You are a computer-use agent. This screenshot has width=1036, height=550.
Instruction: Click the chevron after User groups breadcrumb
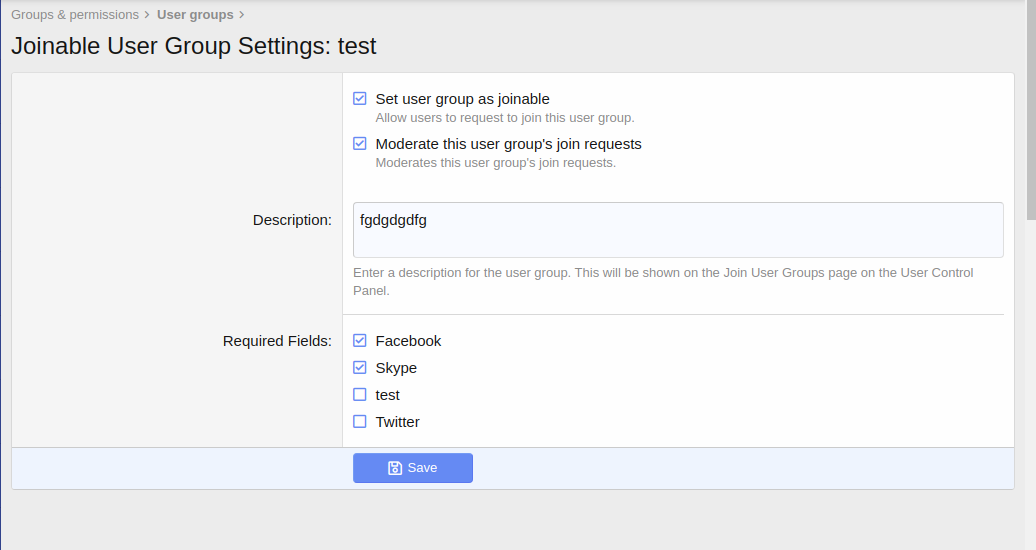[242, 15]
